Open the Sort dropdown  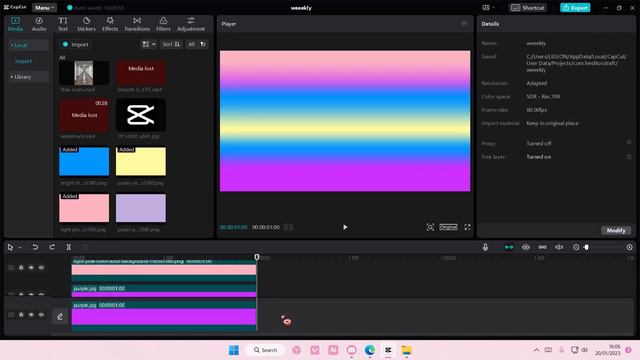[171, 44]
